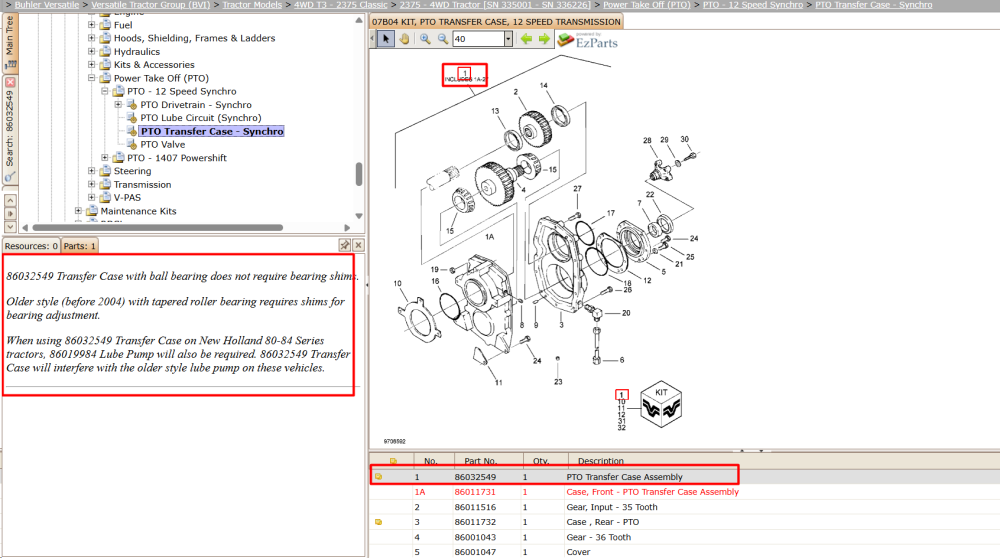
Task: Select Maintenance Kits in the tree
Action: click(x=138, y=211)
